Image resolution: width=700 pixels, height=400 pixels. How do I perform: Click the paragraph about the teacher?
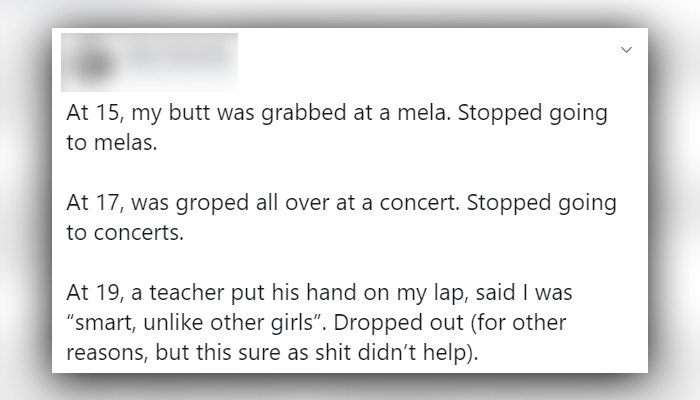point(319,322)
